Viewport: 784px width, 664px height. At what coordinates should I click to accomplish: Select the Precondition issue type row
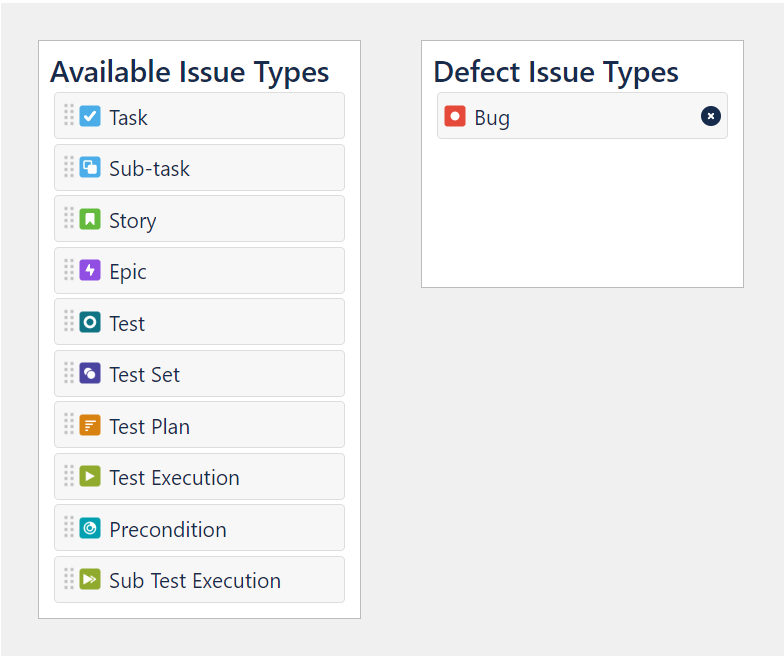point(200,528)
